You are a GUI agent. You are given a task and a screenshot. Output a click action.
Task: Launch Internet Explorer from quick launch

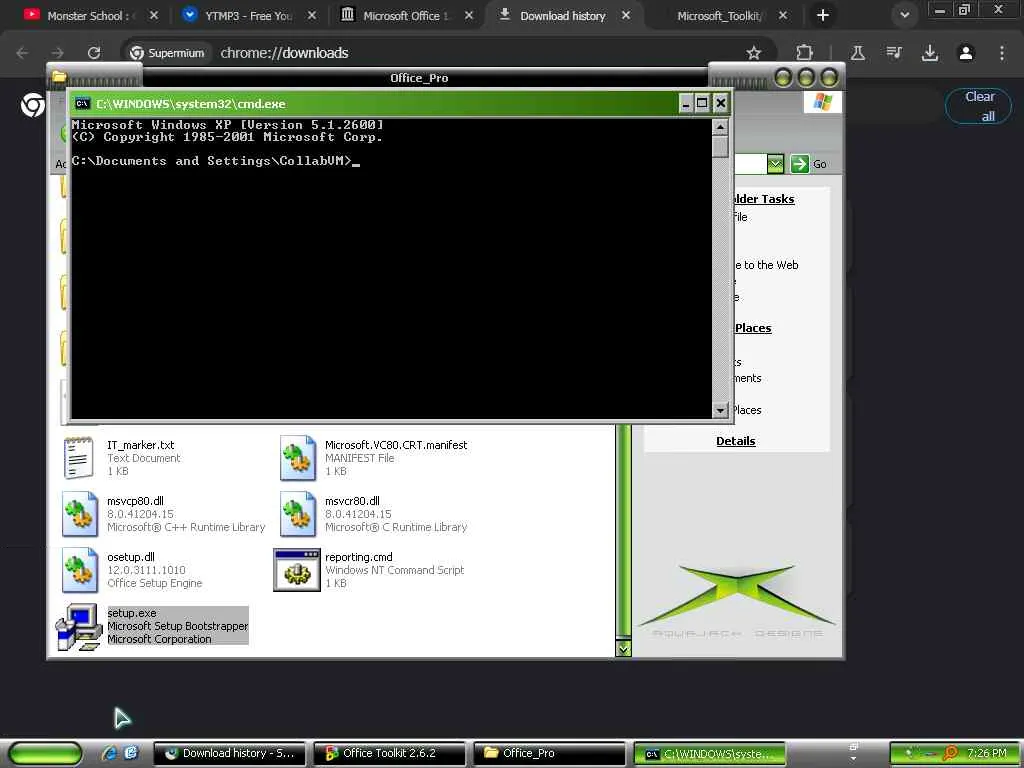click(x=110, y=753)
